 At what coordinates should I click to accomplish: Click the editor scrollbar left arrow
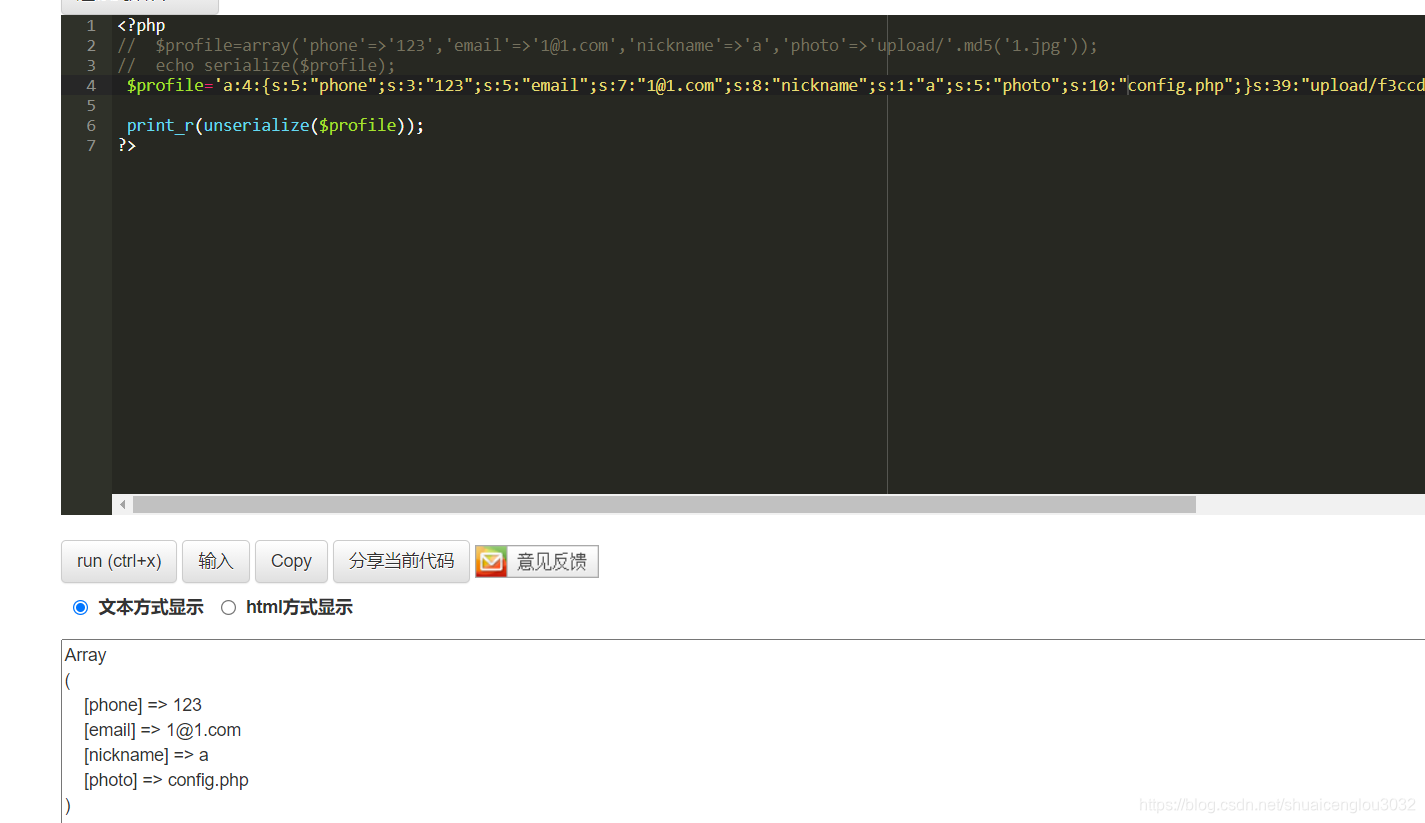click(123, 505)
